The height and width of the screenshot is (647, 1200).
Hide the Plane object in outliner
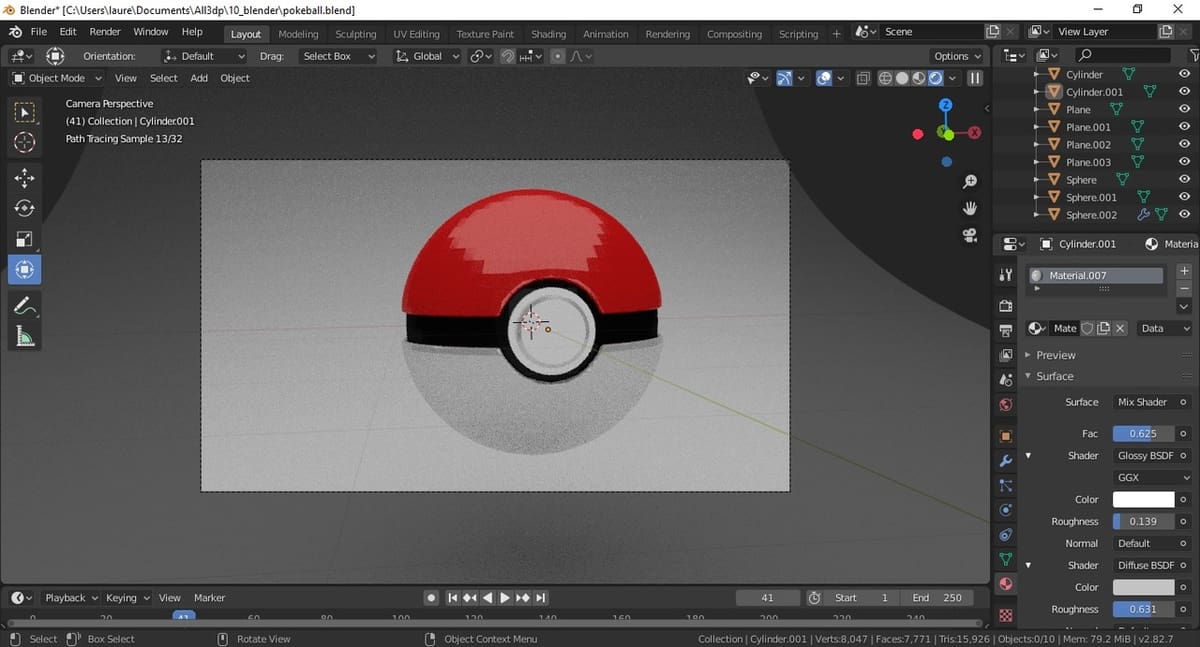pos(1184,109)
